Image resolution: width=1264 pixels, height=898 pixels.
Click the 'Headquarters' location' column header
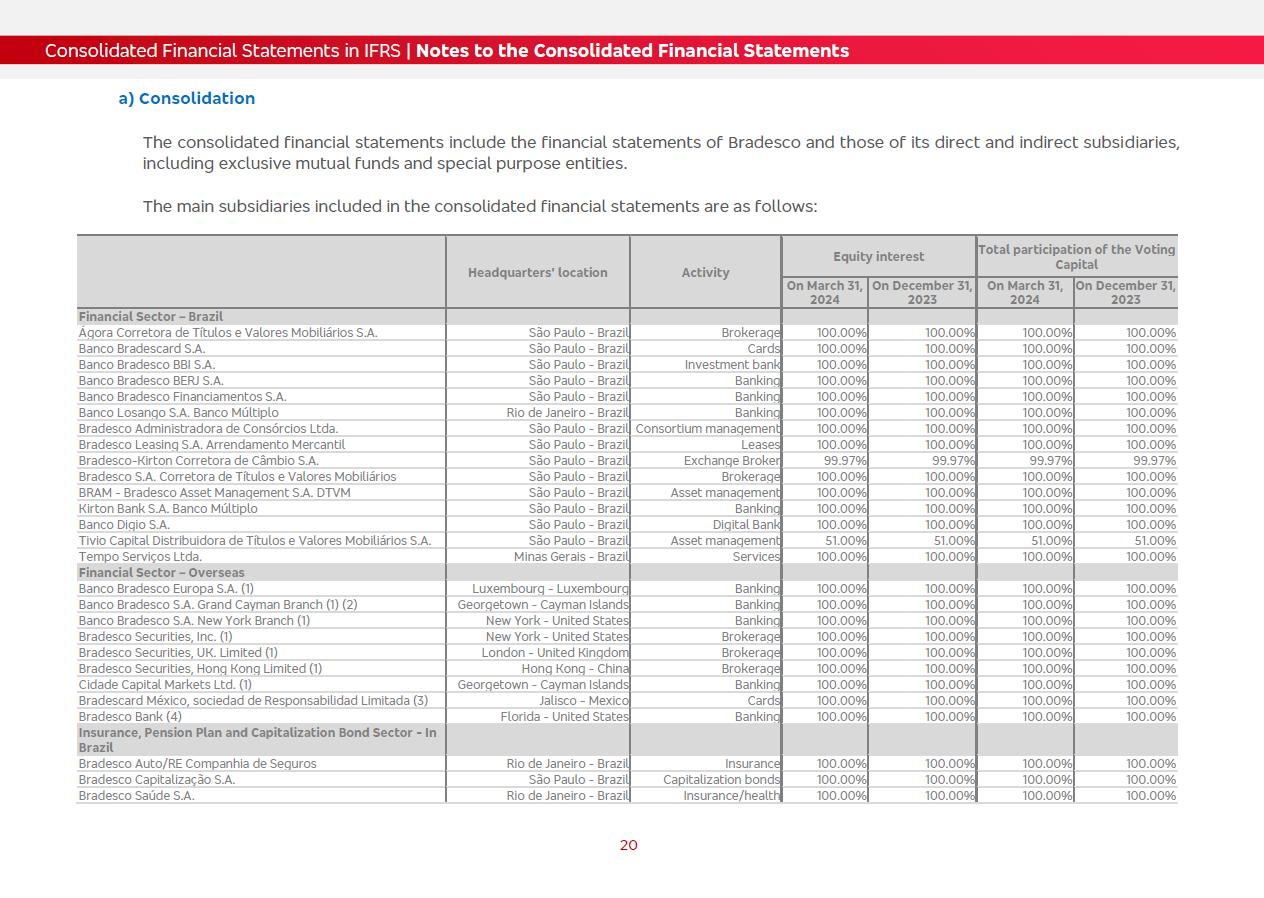[537, 272]
